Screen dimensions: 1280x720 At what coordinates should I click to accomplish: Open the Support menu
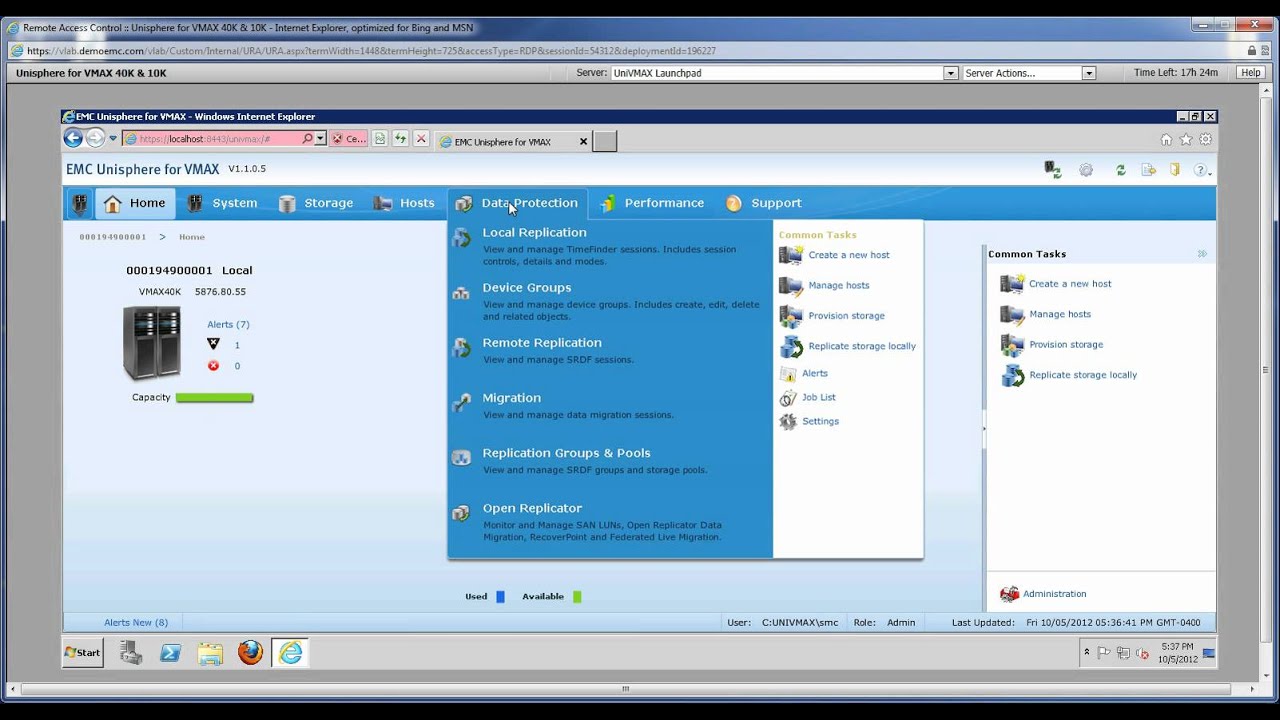[764, 203]
